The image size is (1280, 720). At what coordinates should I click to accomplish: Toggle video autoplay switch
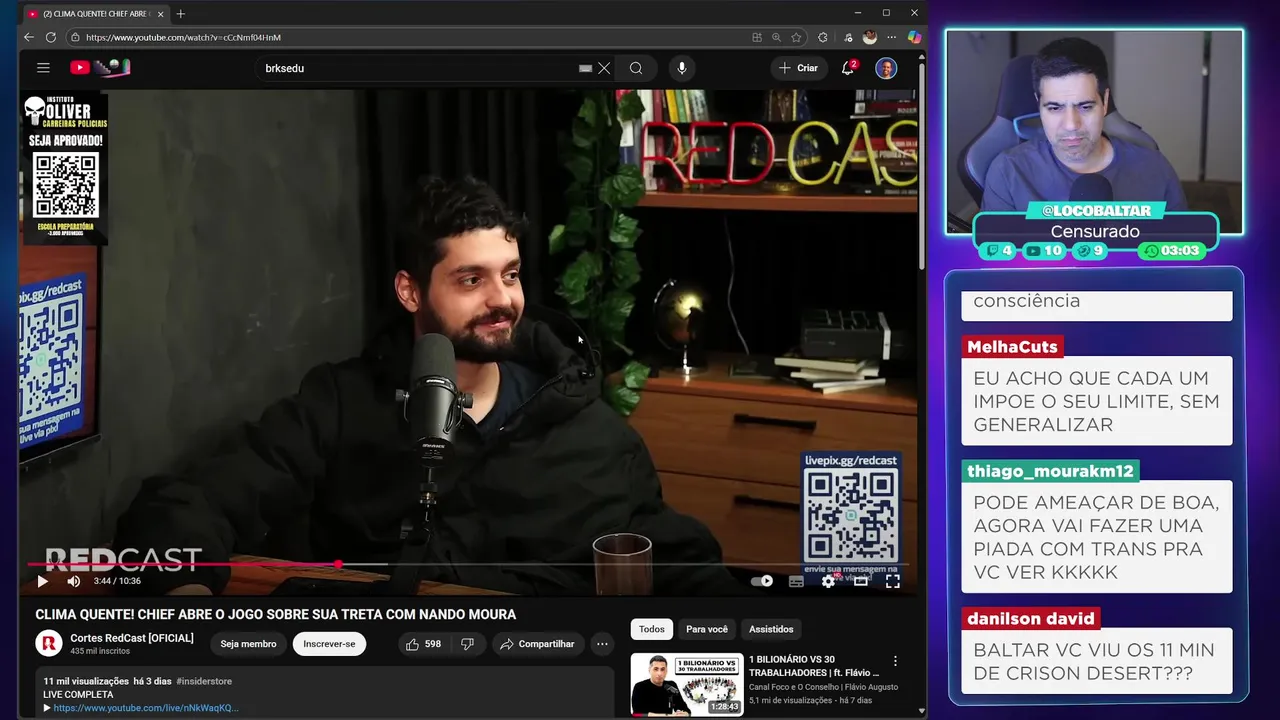tap(762, 581)
